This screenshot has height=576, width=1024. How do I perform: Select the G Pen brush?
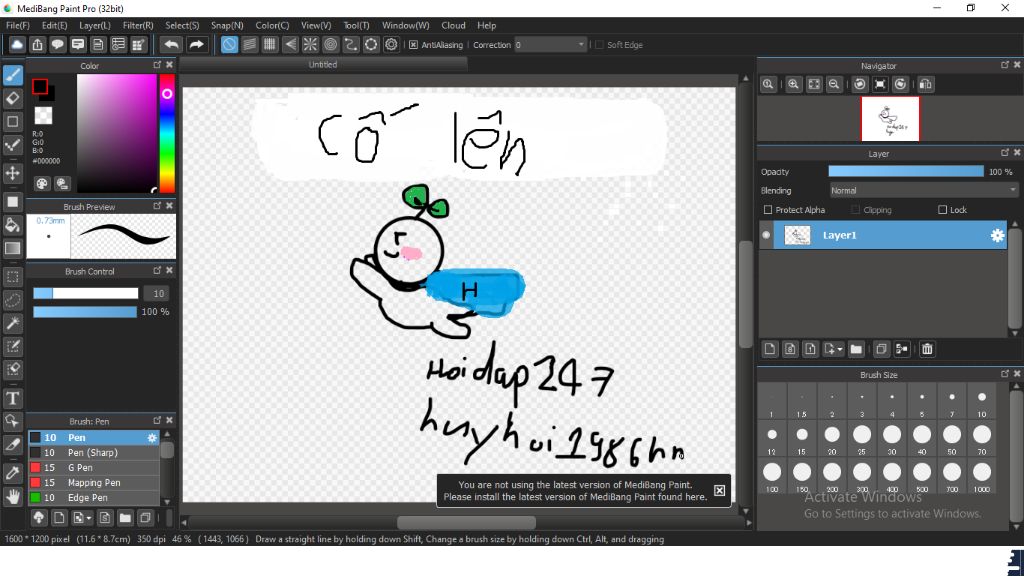click(x=94, y=468)
